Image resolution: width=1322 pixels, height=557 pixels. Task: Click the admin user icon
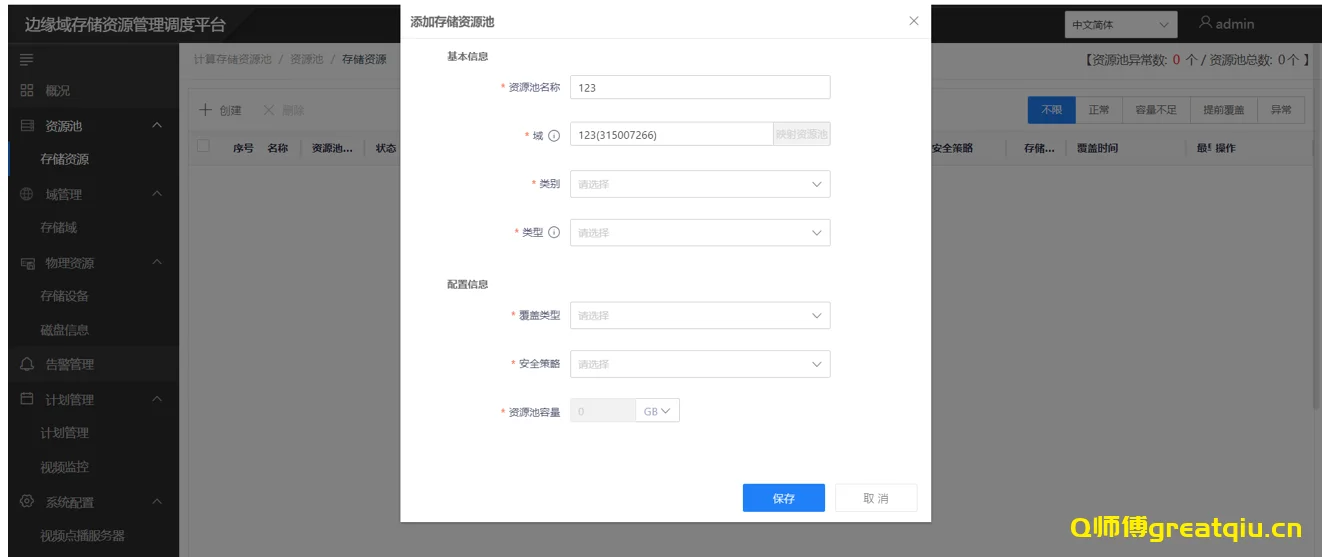click(x=1206, y=24)
